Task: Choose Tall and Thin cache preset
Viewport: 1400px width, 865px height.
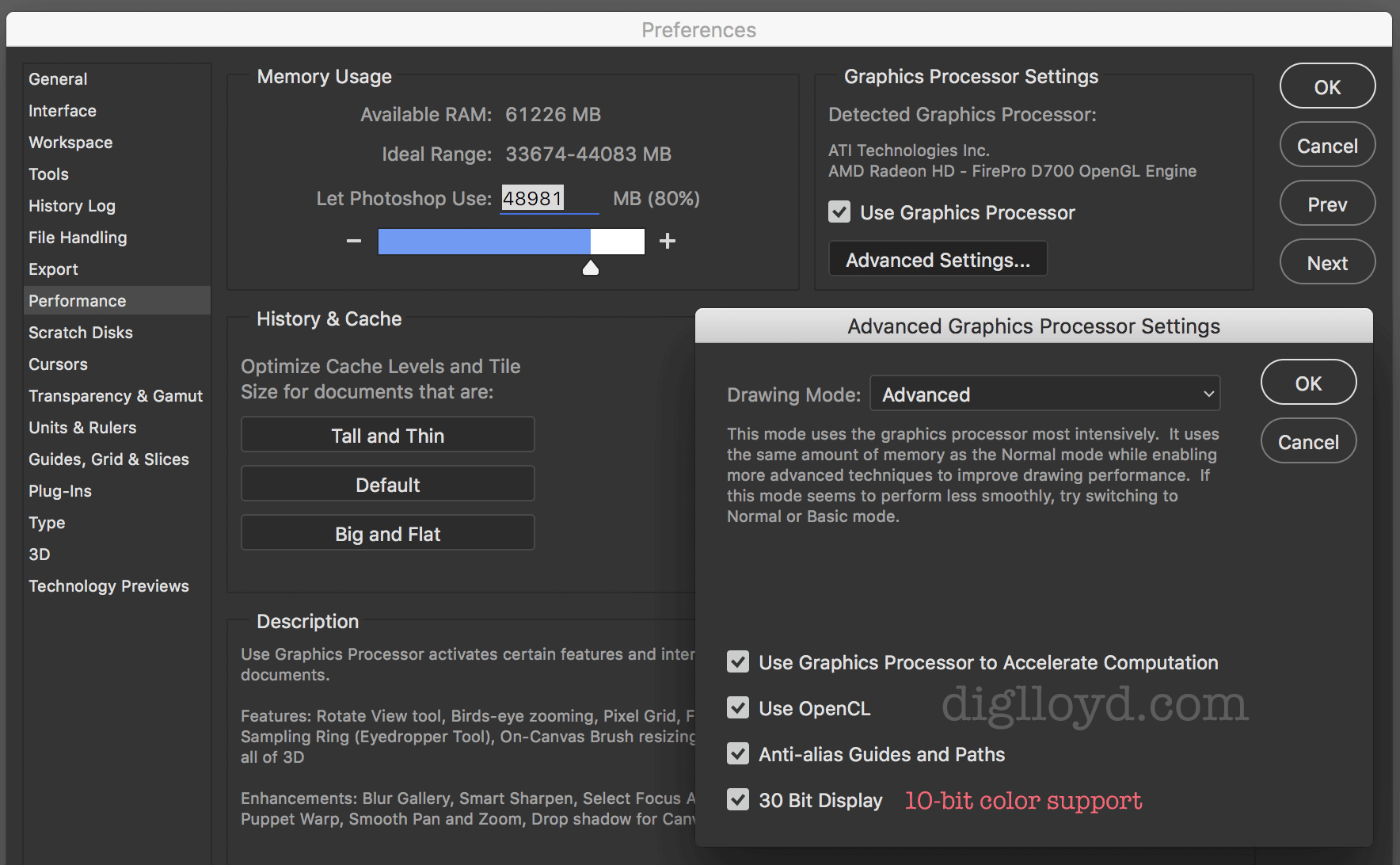Action: [388, 435]
